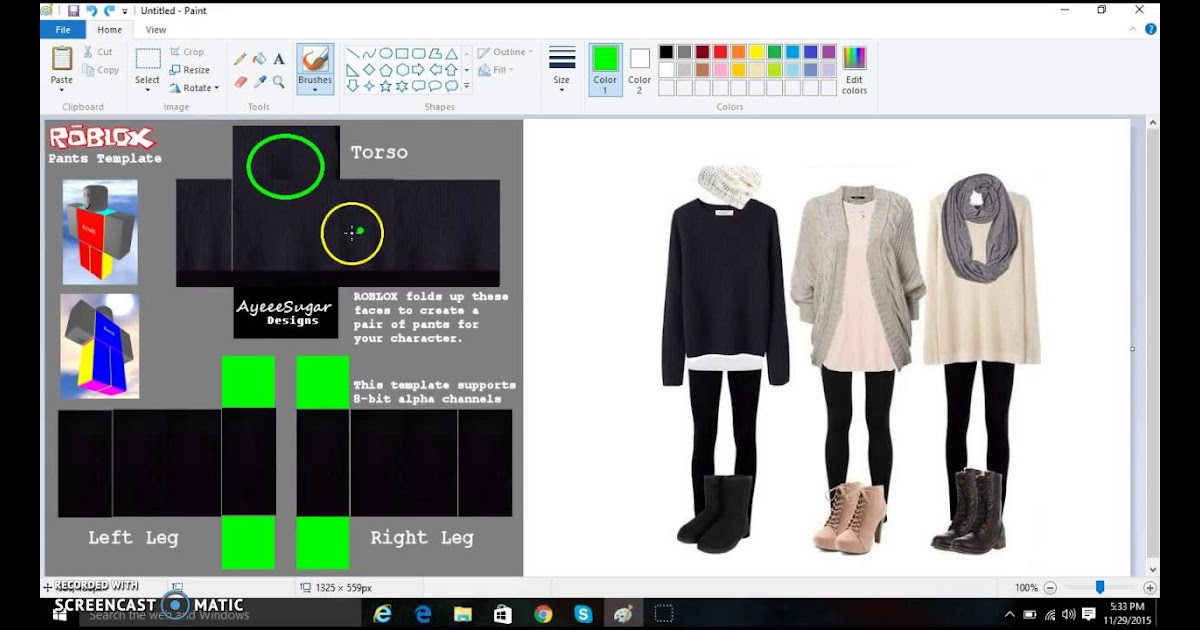
Task: Switch to the View tab
Action: point(156,30)
